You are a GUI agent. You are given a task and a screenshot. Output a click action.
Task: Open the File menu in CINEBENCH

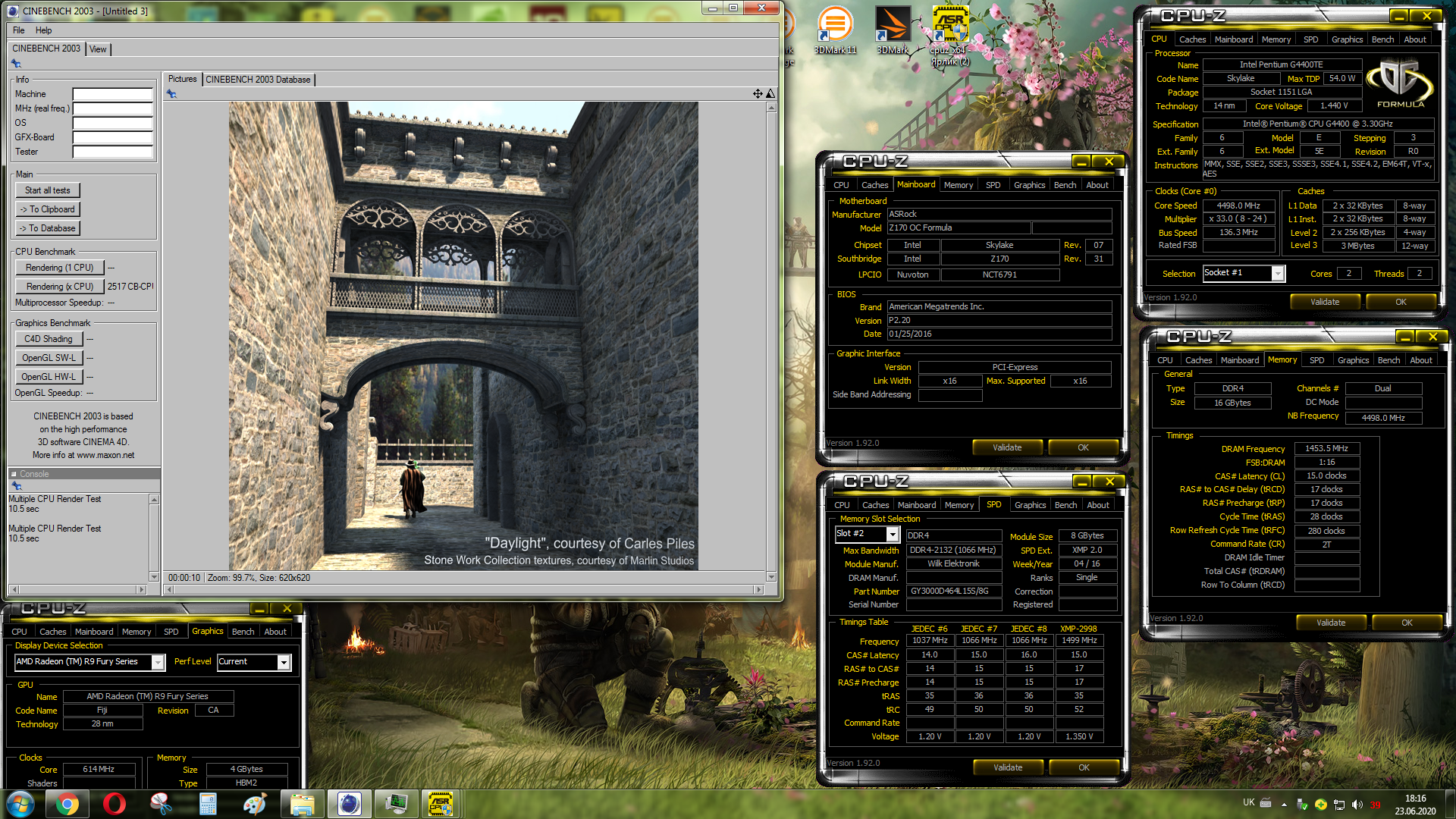coord(19,30)
